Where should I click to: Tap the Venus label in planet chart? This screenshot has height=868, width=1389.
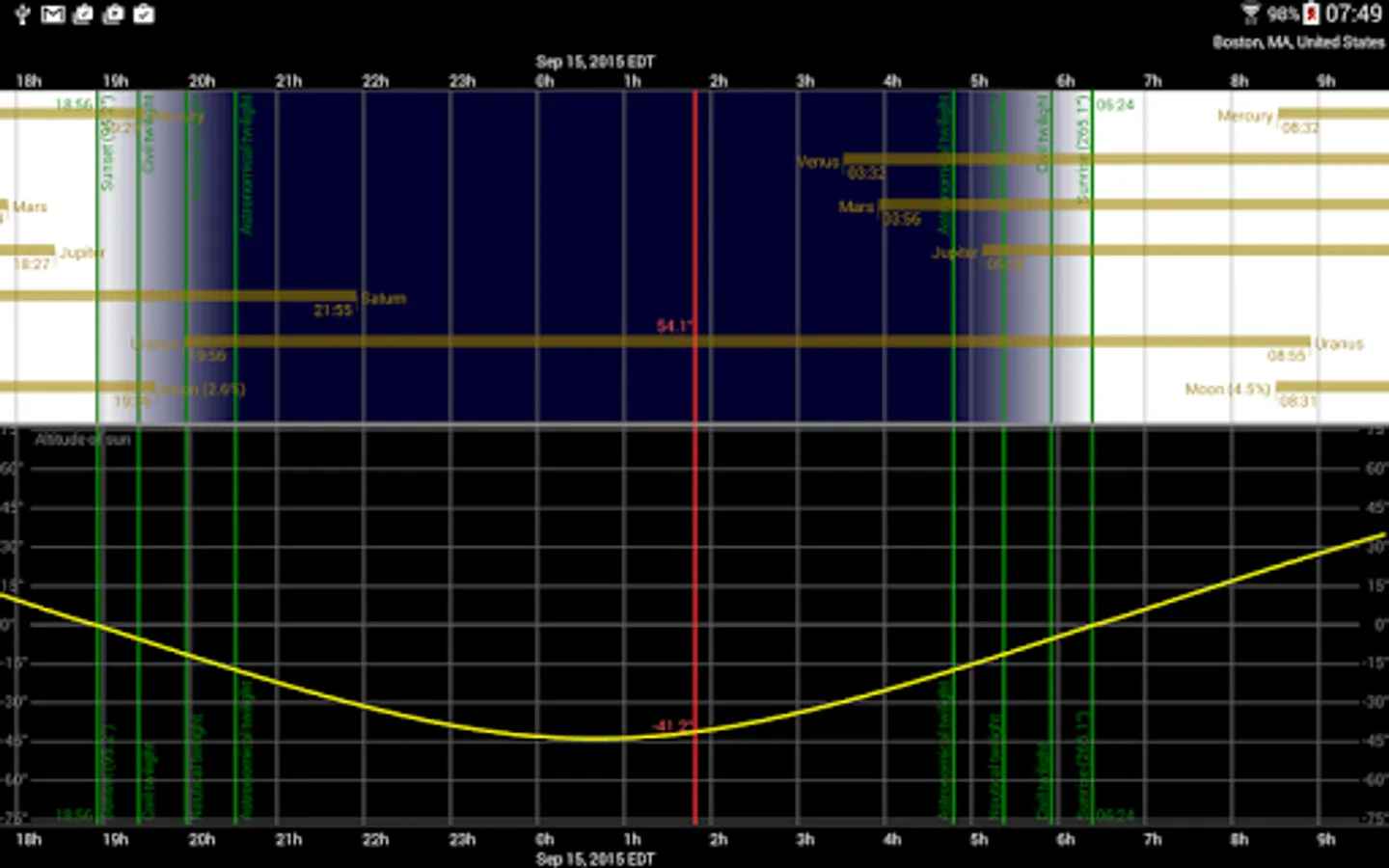pyautogui.click(x=818, y=162)
